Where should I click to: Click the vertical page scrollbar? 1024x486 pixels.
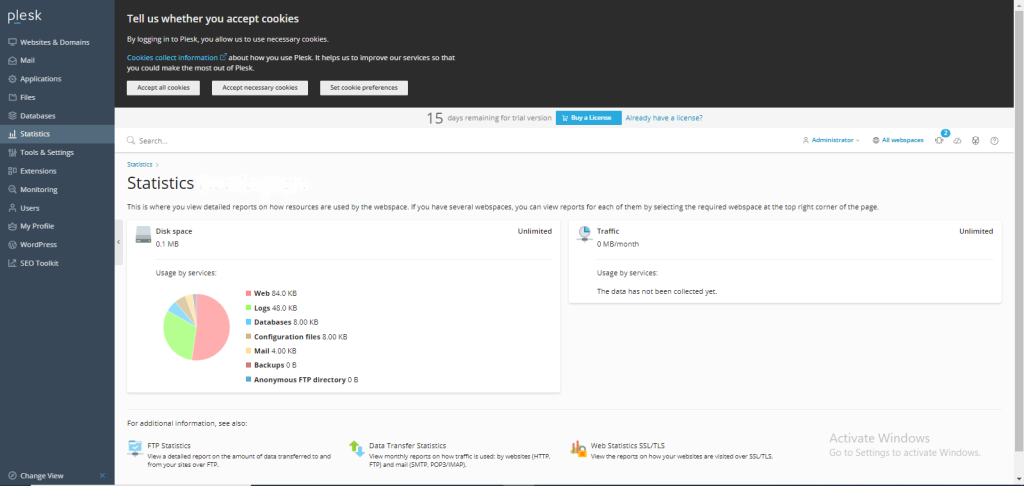pyautogui.click(x=1019, y=229)
